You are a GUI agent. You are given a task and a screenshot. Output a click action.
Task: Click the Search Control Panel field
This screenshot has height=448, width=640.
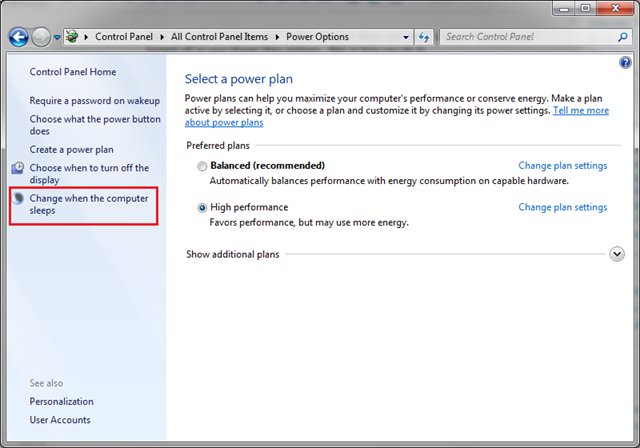529,37
